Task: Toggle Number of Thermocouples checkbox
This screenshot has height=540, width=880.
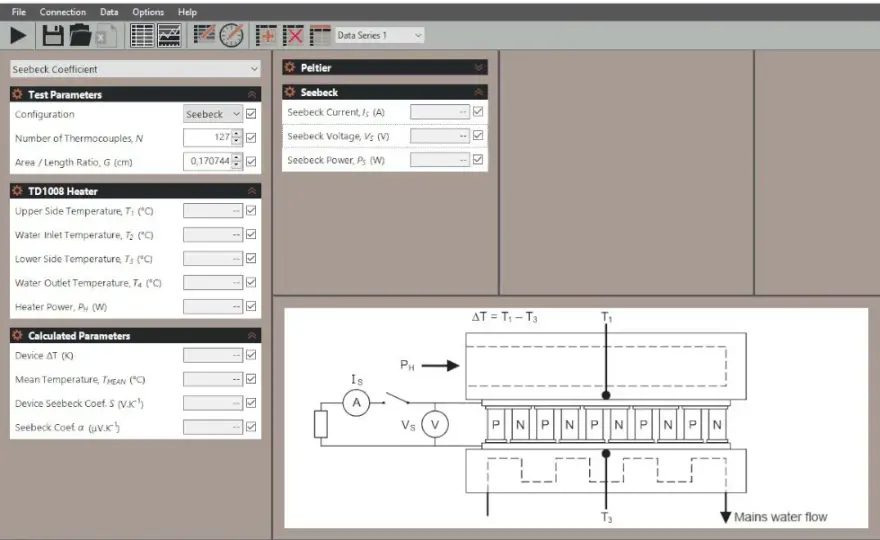Action: pos(251,138)
